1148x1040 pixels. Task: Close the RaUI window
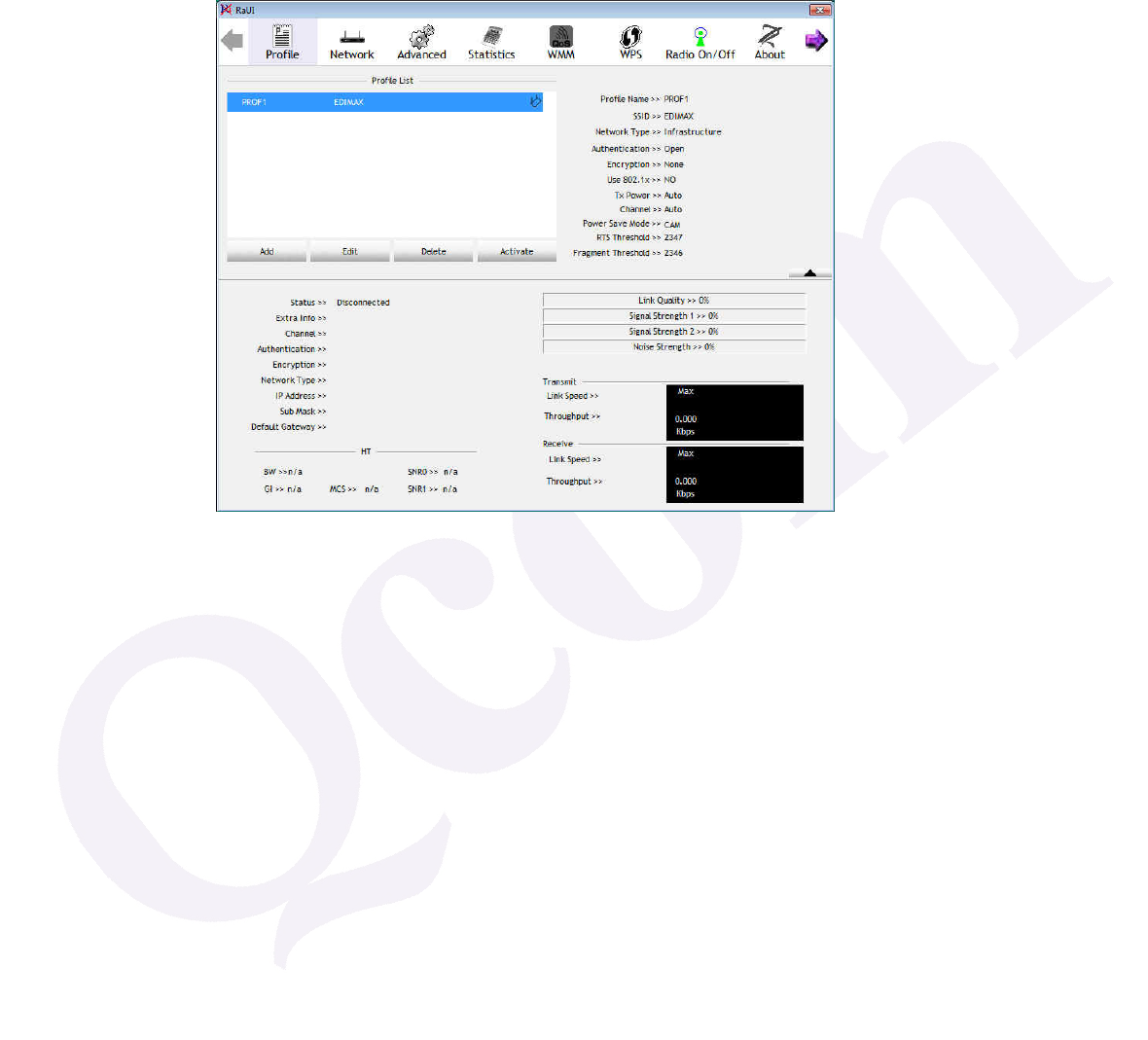pyautogui.click(x=819, y=10)
